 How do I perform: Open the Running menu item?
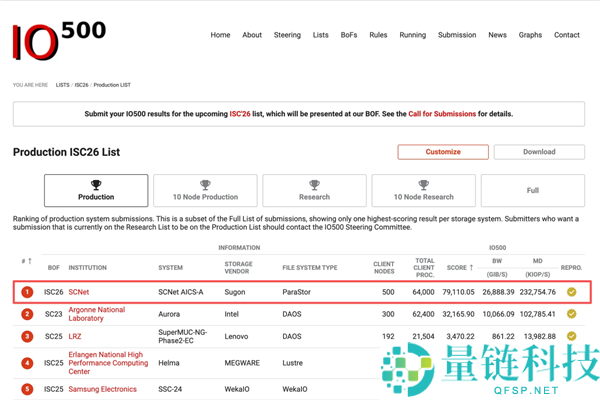[413, 35]
